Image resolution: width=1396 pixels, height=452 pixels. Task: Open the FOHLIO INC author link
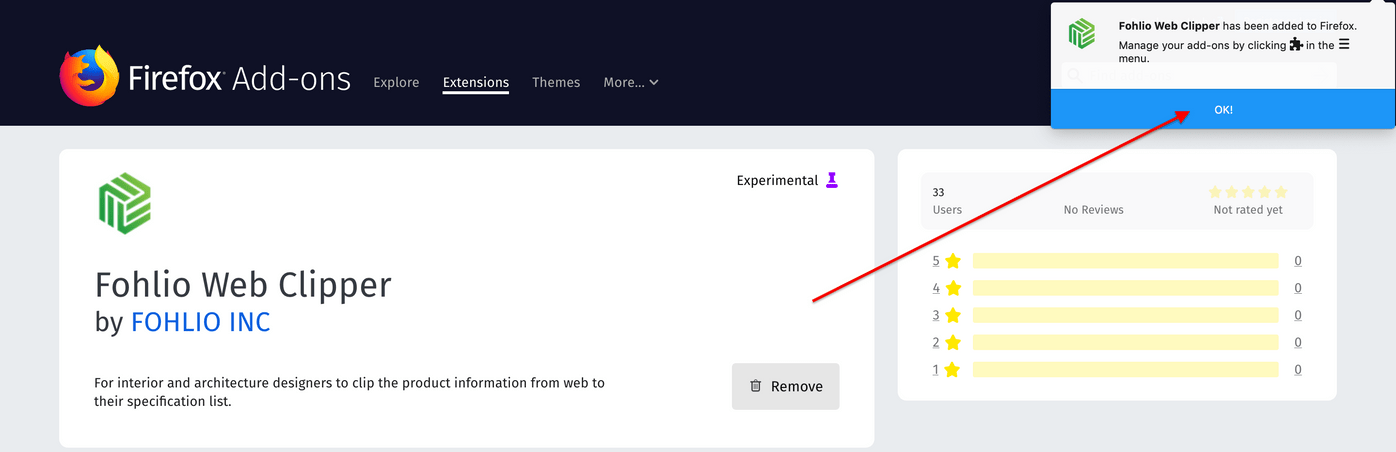tap(201, 322)
